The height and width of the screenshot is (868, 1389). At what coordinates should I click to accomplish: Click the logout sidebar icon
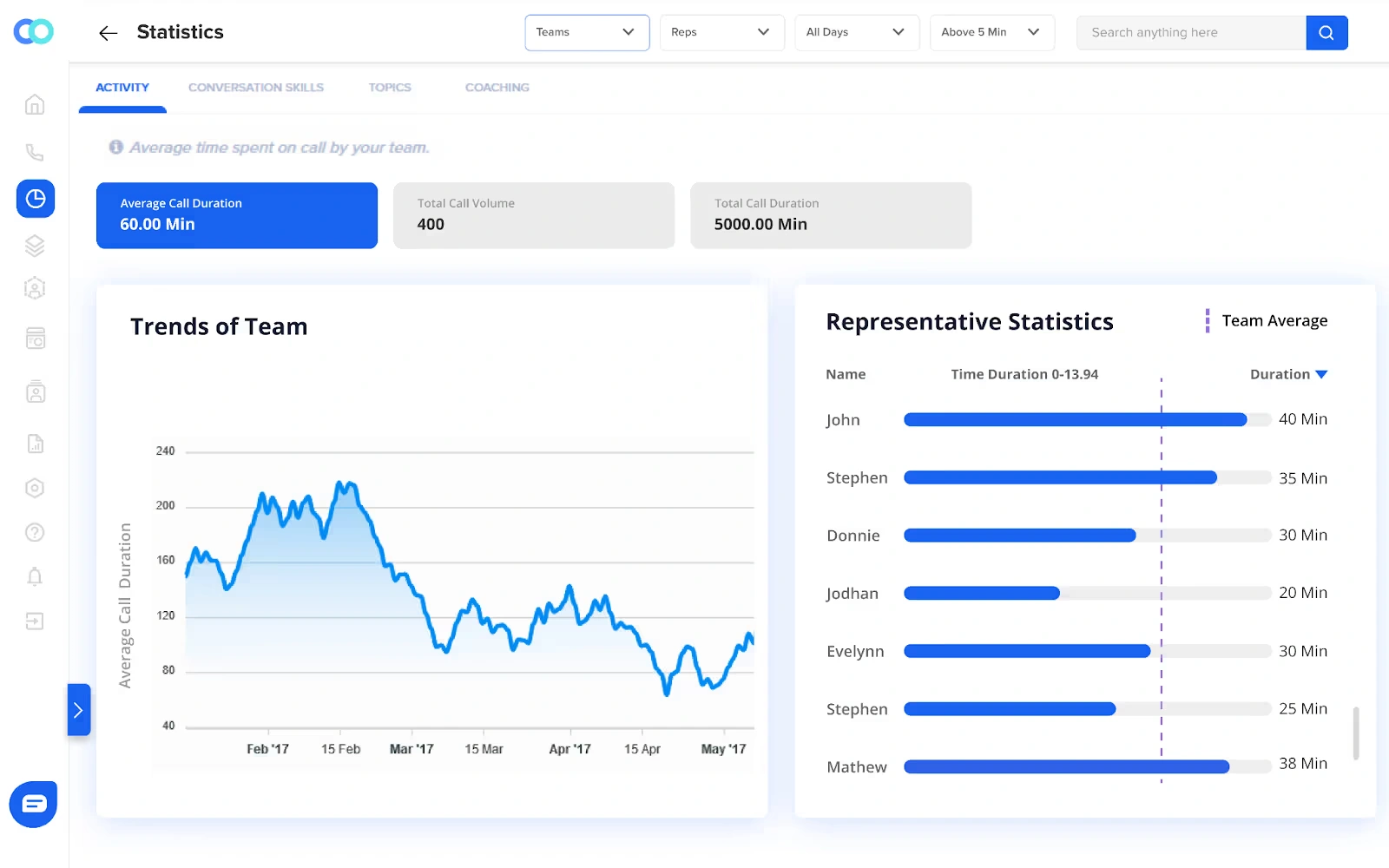click(35, 621)
